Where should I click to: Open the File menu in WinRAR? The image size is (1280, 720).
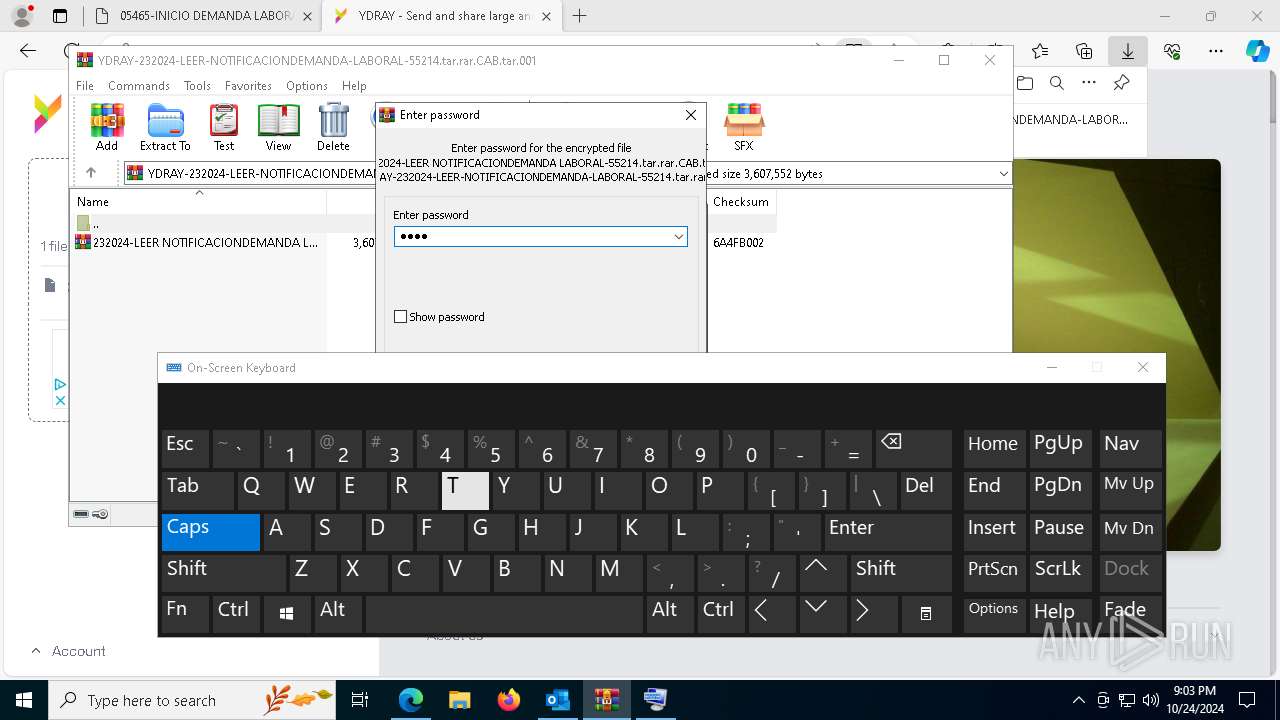pos(85,86)
